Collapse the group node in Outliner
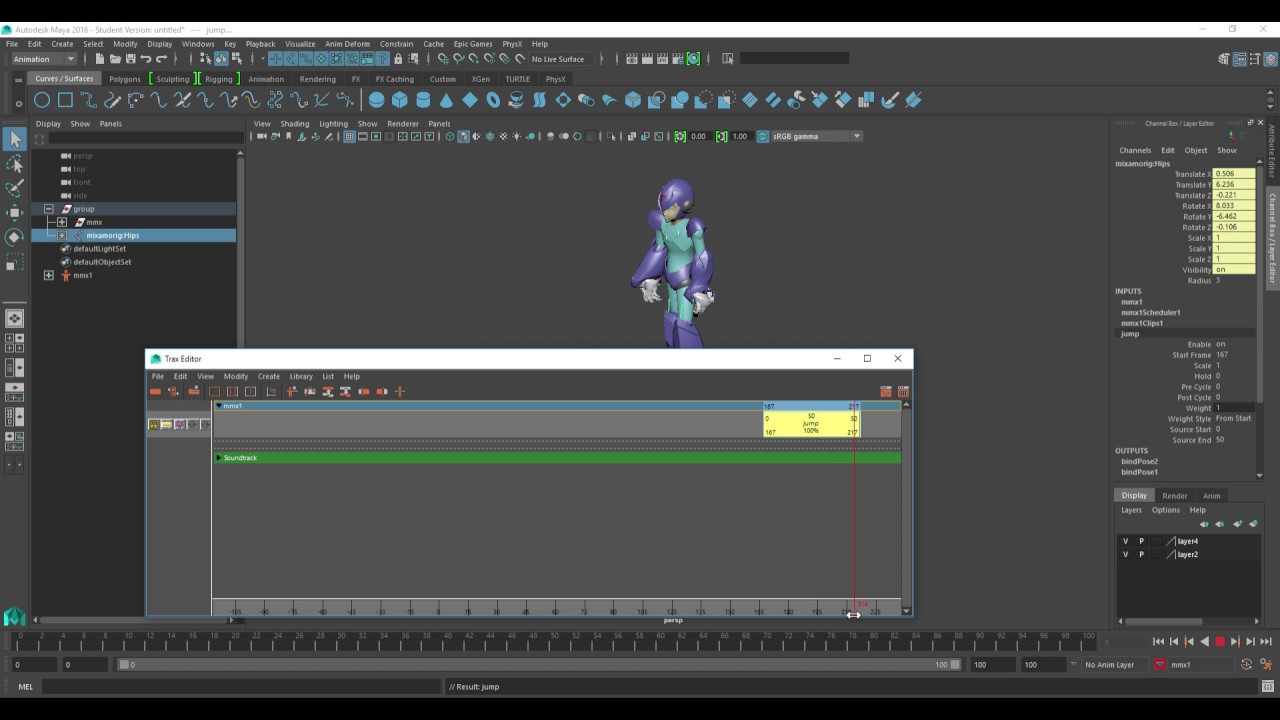The width and height of the screenshot is (1280, 720). (49, 209)
